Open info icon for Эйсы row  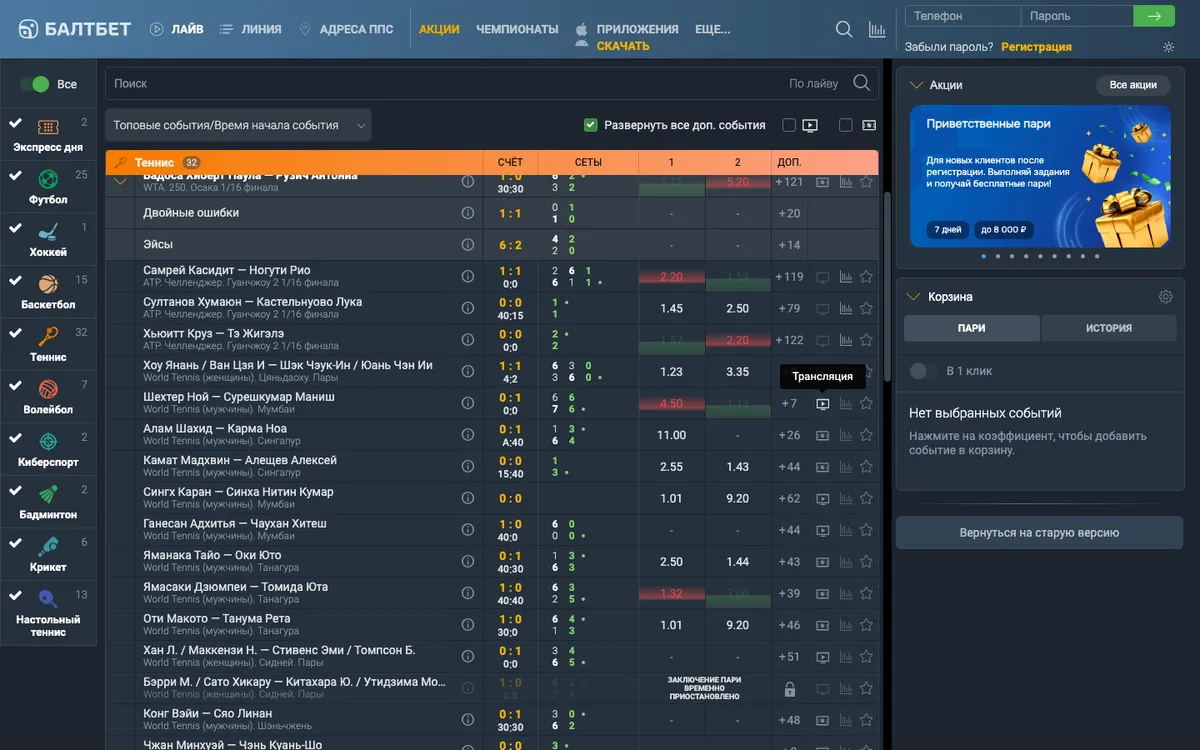point(468,245)
